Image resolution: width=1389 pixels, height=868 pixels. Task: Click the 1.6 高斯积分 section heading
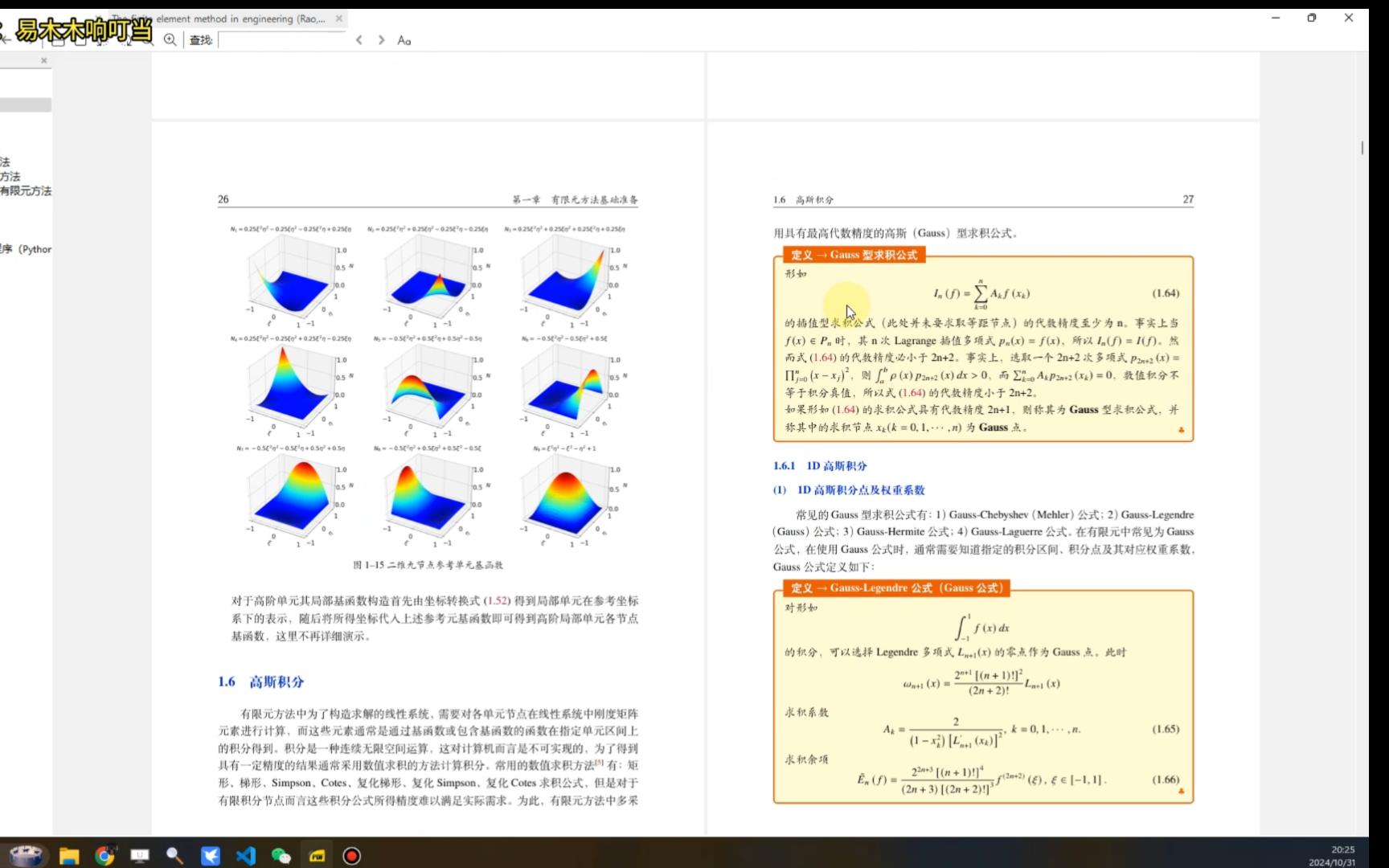[261, 682]
